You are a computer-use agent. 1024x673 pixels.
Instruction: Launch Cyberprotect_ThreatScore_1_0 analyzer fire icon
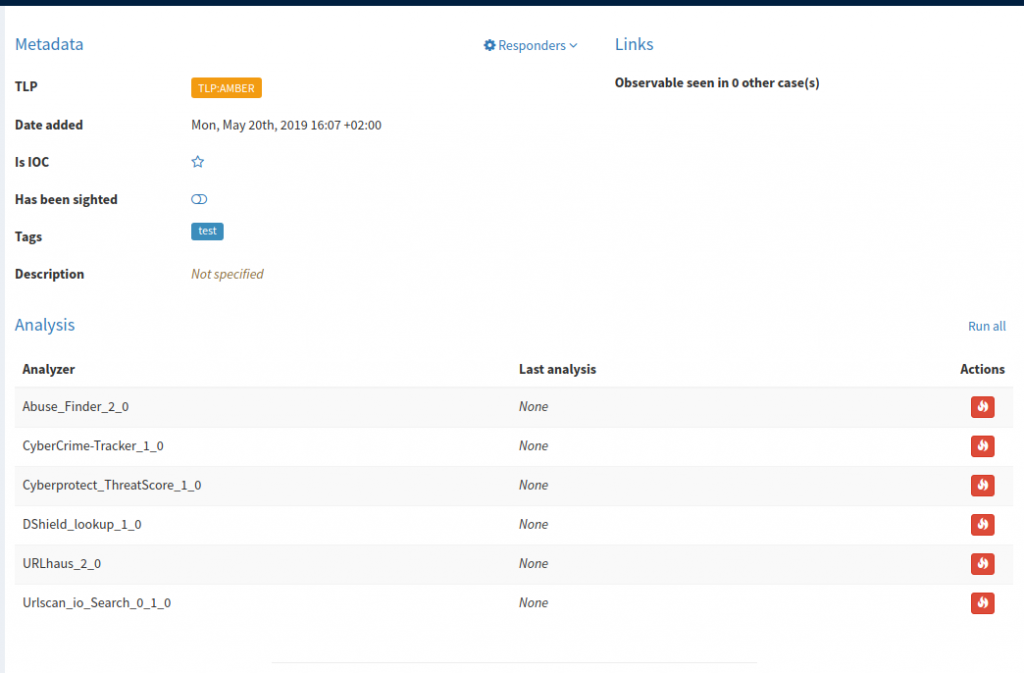[x=982, y=485]
